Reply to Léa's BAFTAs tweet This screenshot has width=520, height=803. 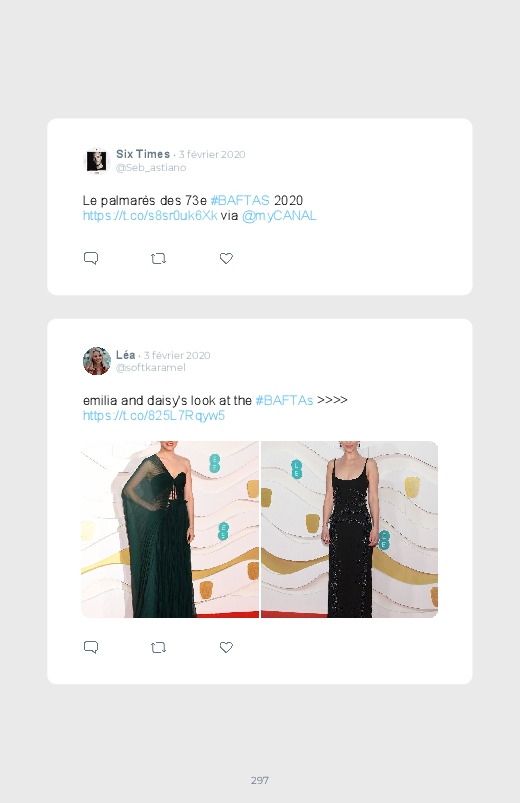coord(91,647)
